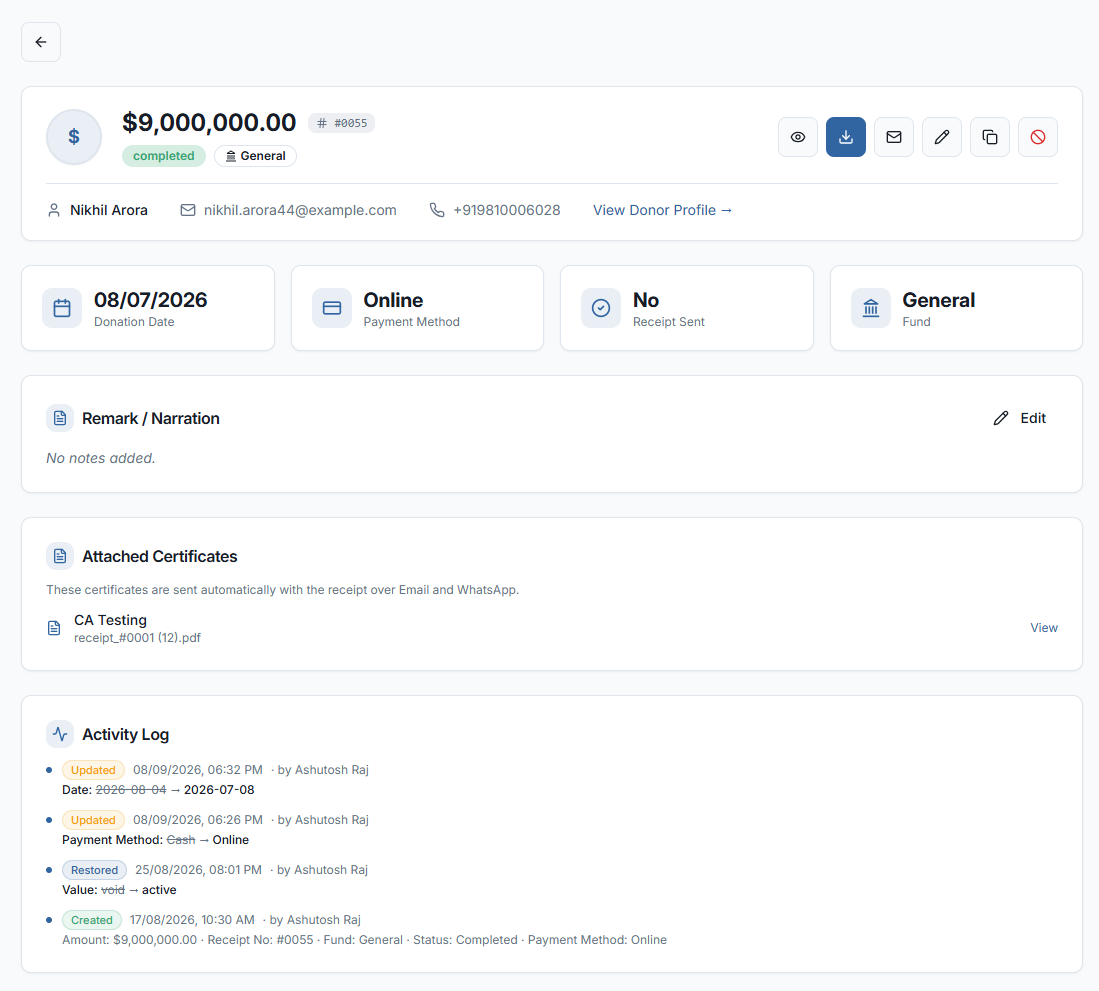Viewport: 1099px width, 991px height.
Task: Click the Restored activity badge
Action: pyautogui.click(x=95, y=870)
